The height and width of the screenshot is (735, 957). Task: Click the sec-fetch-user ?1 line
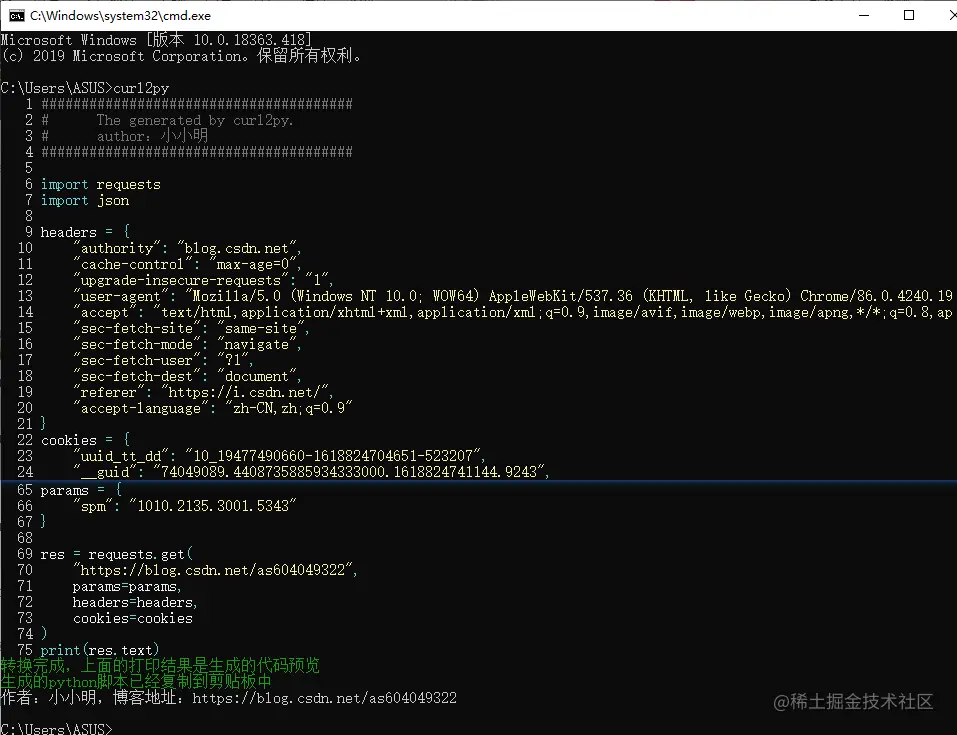pos(163,360)
